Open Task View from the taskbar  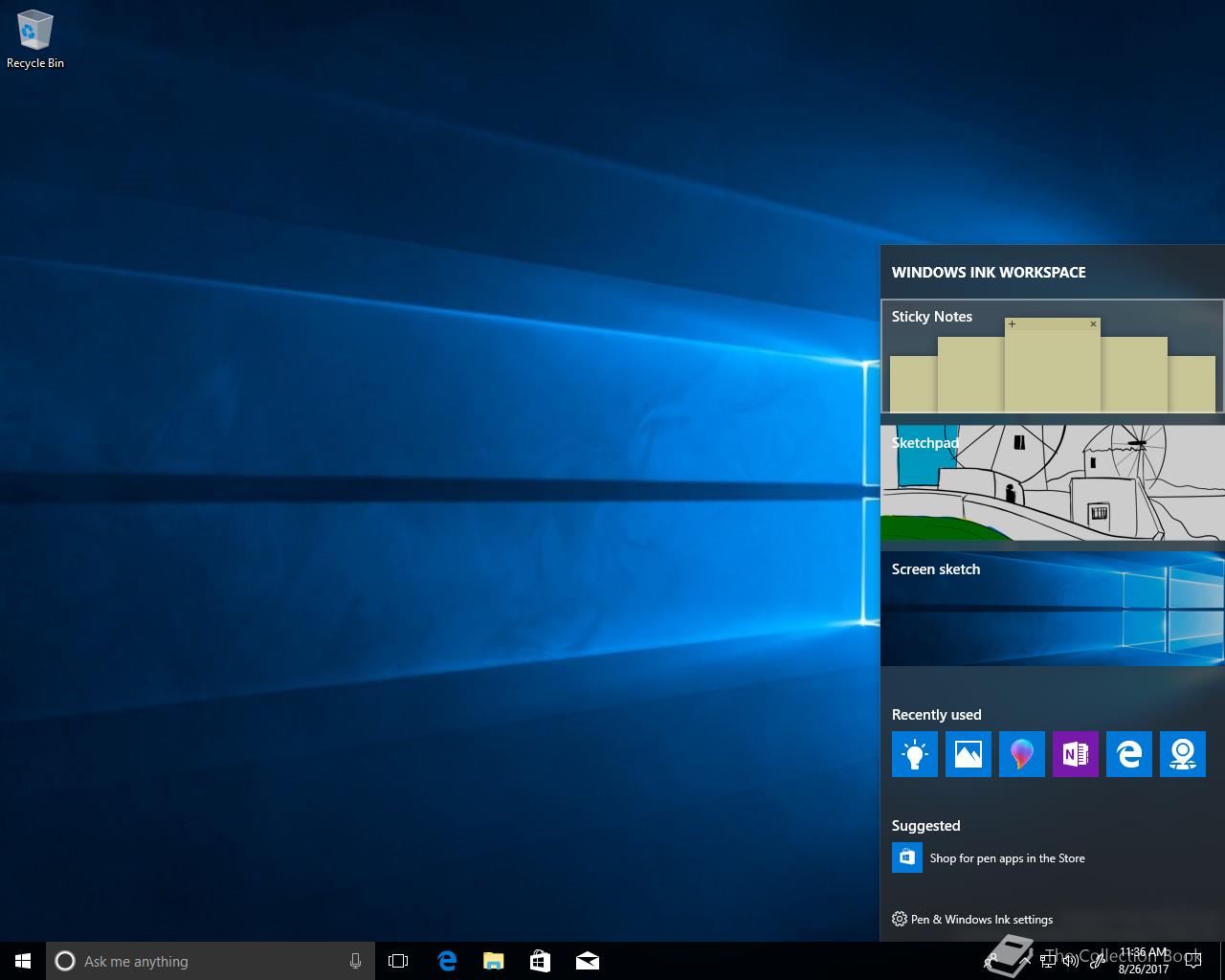pyautogui.click(x=398, y=961)
